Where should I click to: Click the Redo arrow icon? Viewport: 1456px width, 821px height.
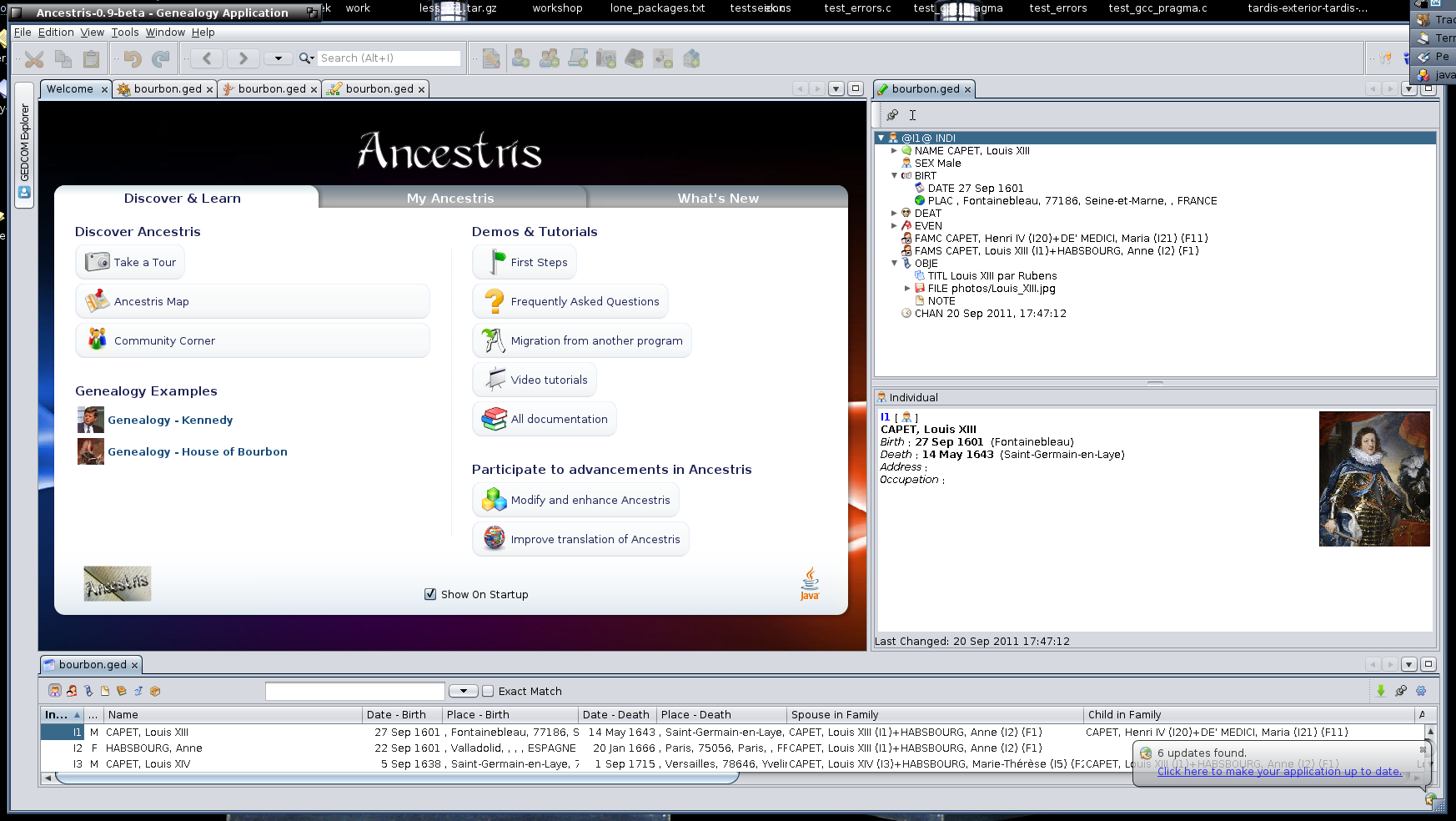pyautogui.click(x=161, y=58)
